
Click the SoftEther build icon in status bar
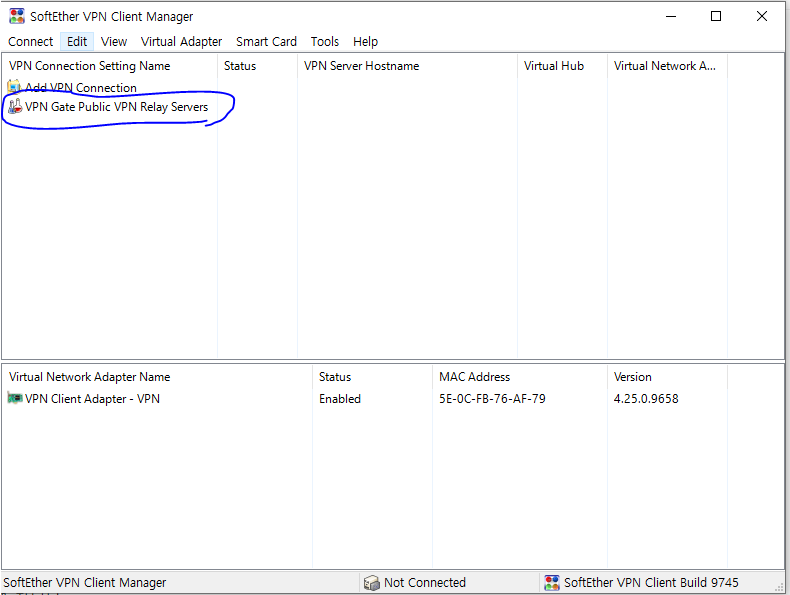coord(552,583)
